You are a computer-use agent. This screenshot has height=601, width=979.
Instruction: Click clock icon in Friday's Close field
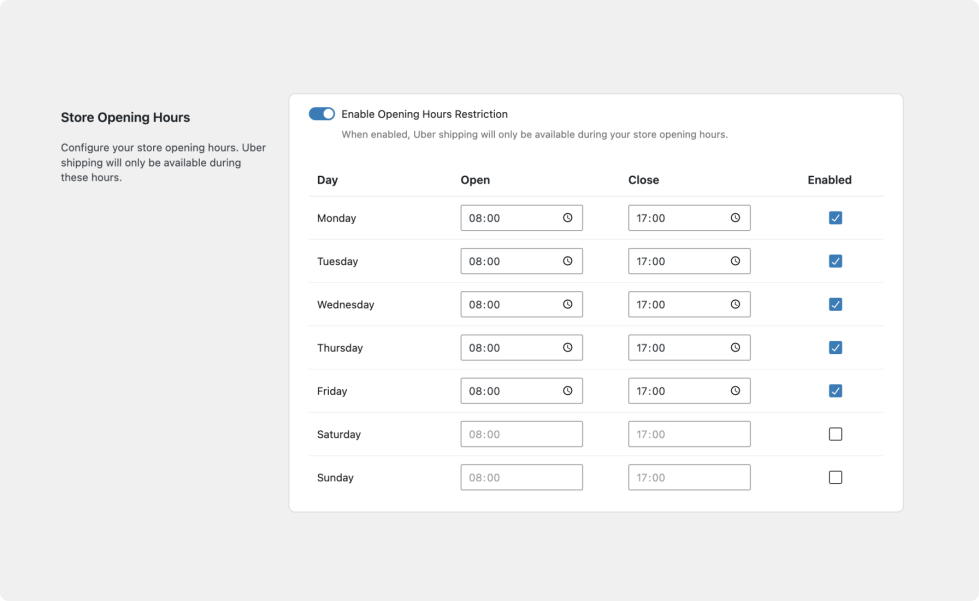click(x=735, y=391)
